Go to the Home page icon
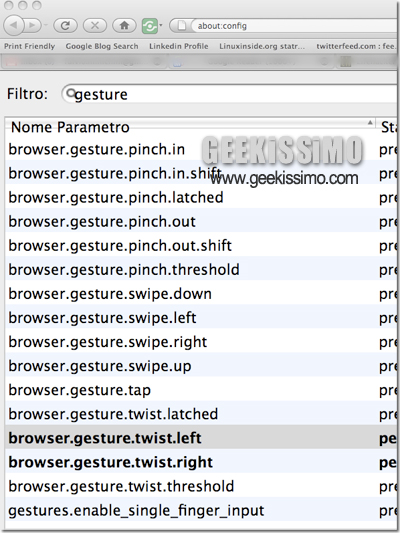Screen dimensions: 400x533 [x=124, y=25]
